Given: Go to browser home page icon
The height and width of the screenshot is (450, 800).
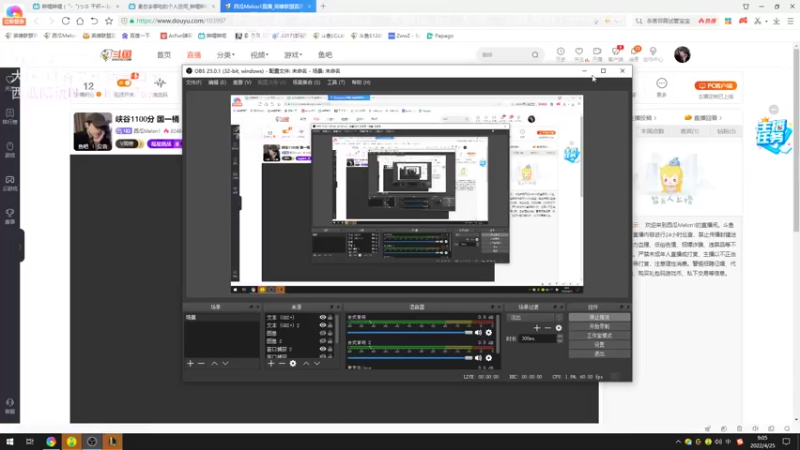Looking at the screenshot, I should (80, 21).
